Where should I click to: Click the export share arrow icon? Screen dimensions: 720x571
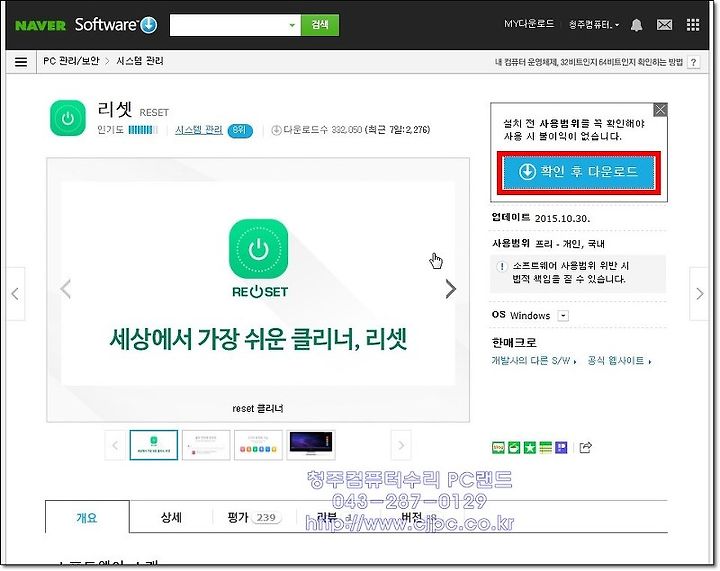(x=585, y=447)
